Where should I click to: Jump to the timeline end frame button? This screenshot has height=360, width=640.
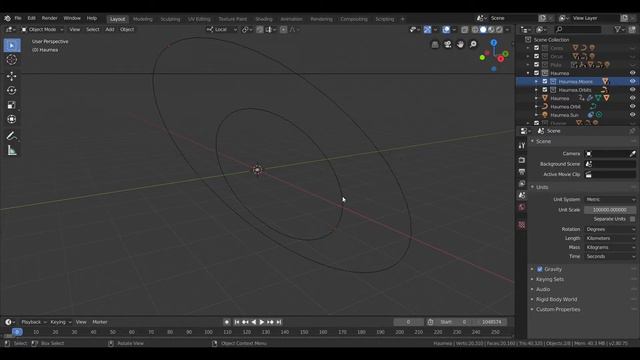tap(279, 322)
